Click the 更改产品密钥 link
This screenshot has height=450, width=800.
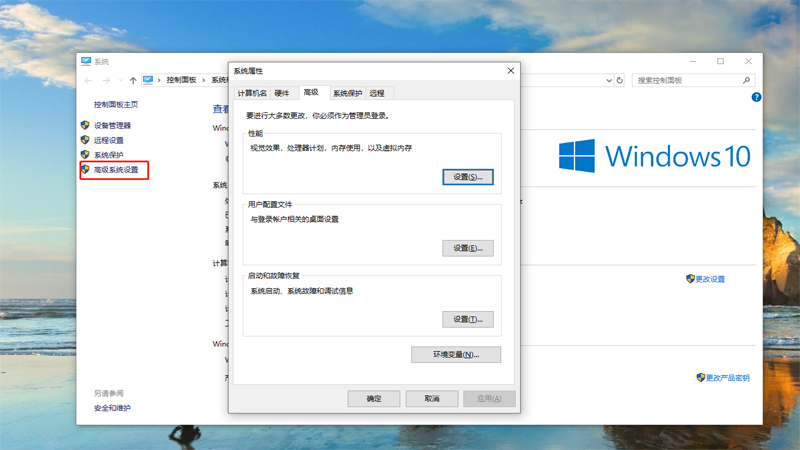(728, 378)
